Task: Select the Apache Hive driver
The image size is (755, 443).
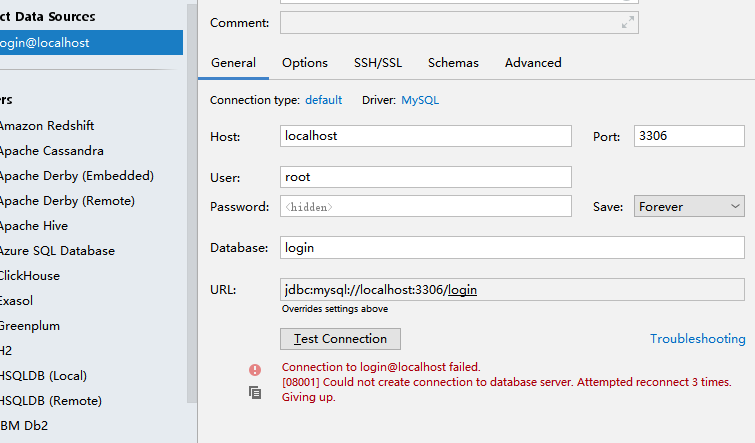Action: [34, 226]
